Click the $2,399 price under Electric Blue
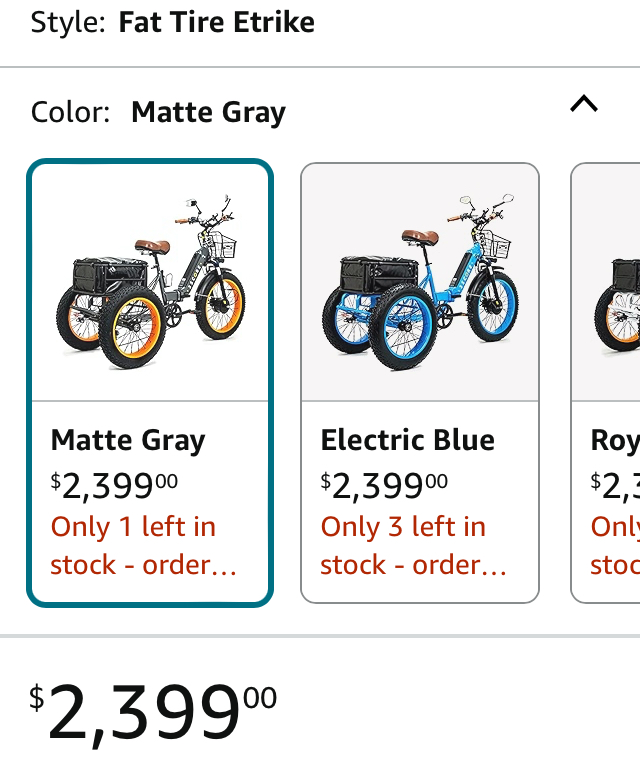 click(x=384, y=485)
